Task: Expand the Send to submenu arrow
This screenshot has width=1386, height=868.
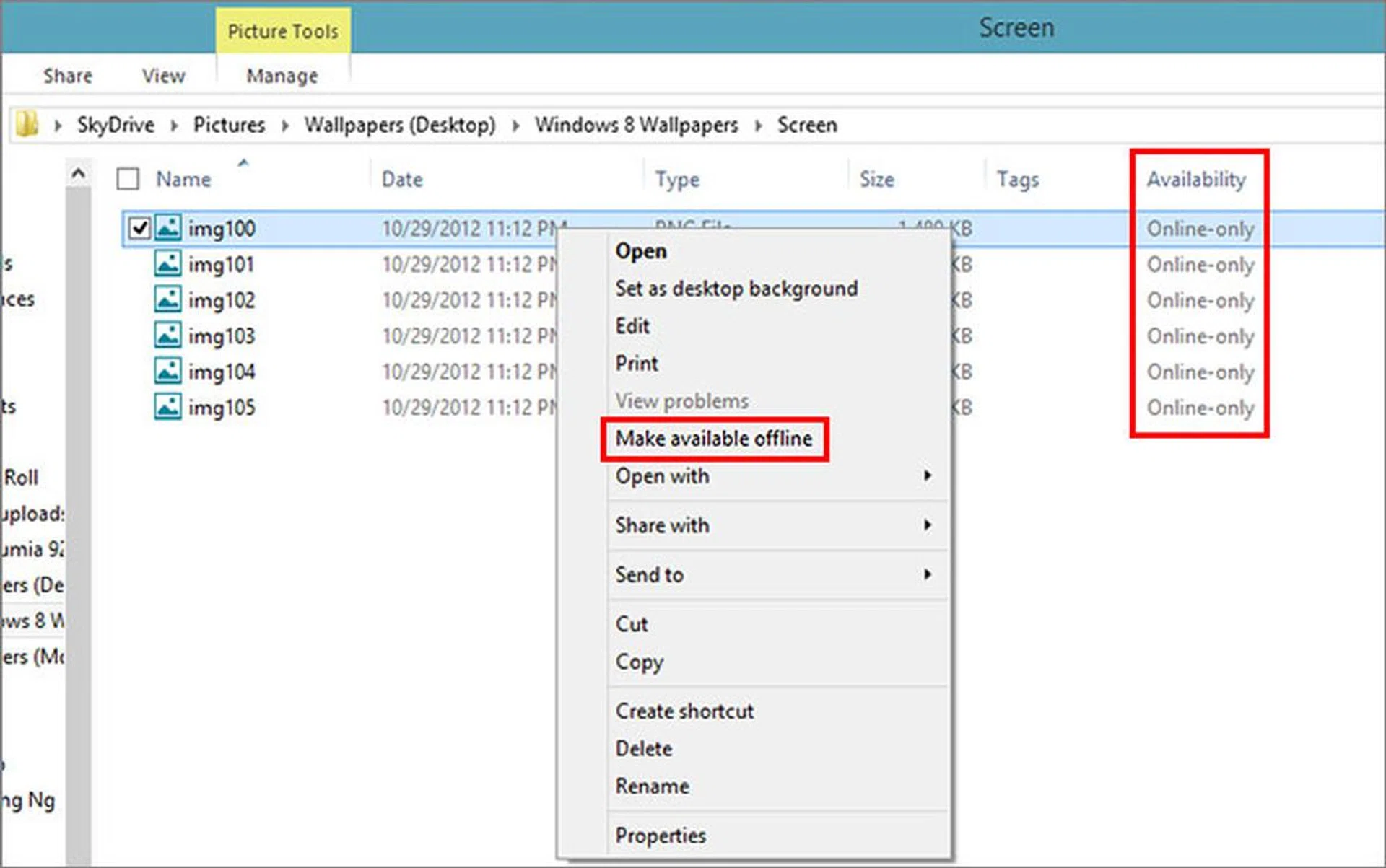Action: 927,574
